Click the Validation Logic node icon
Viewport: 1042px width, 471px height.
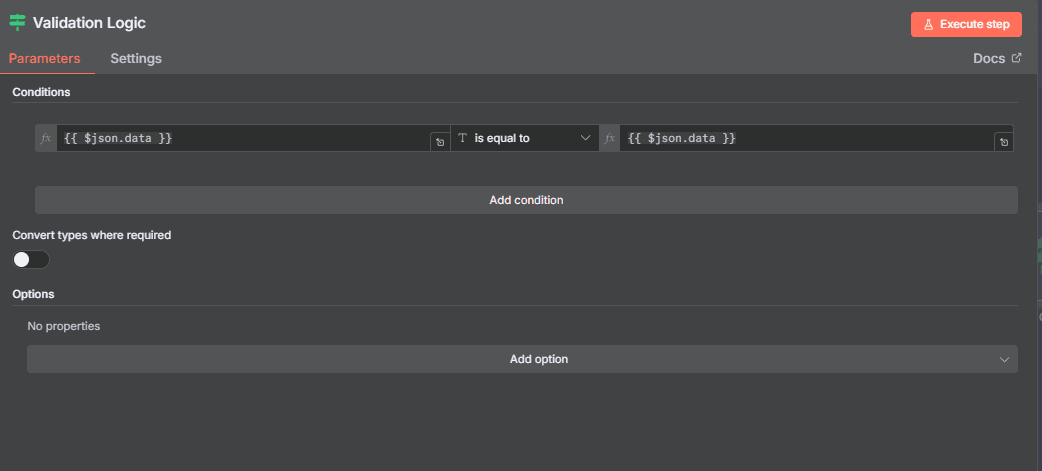17,23
